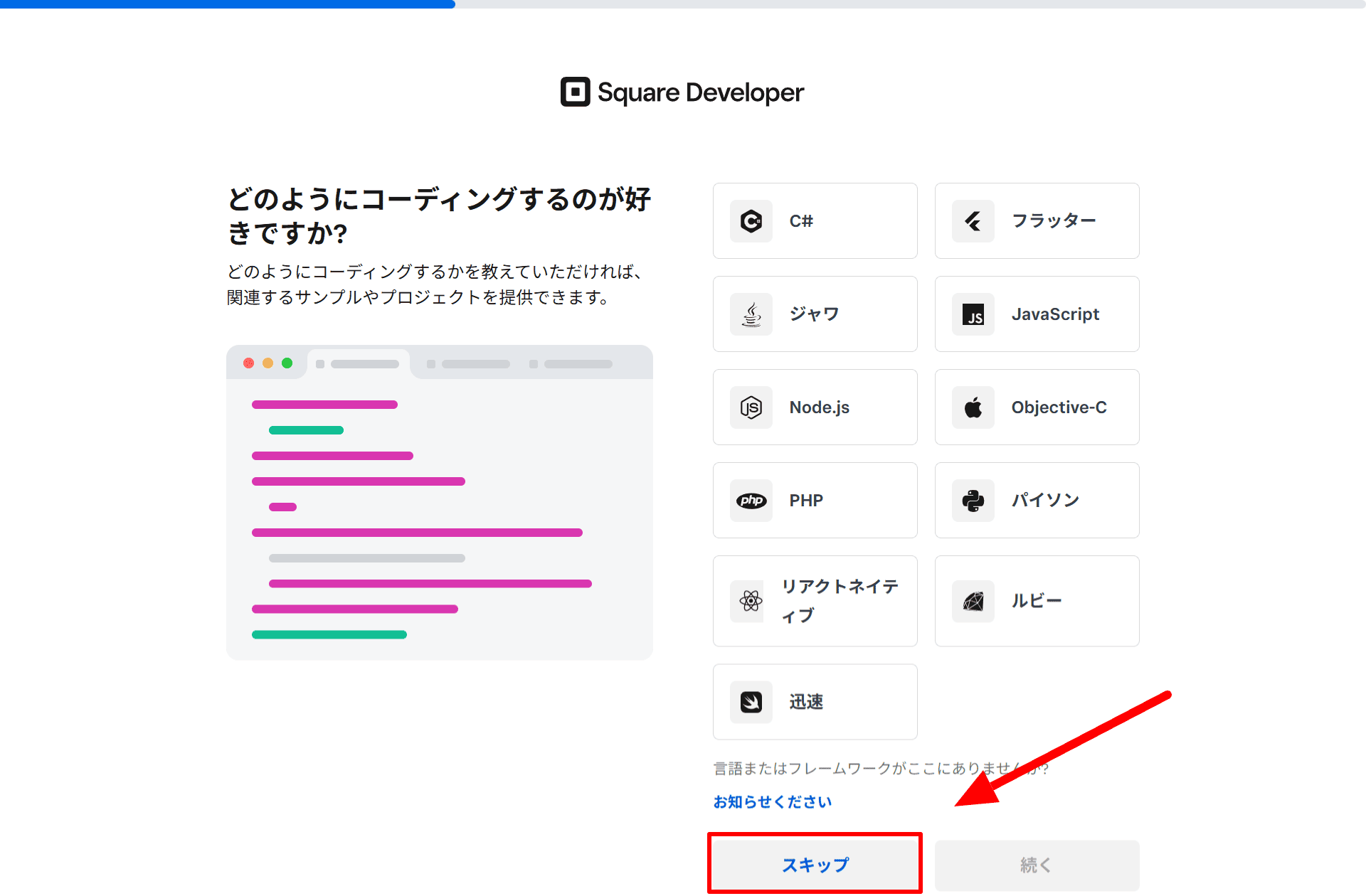1366x896 pixels.
Task: Click the Swift (迅速) bird icon
Action: pyautogui.click(x=751, y=702)
